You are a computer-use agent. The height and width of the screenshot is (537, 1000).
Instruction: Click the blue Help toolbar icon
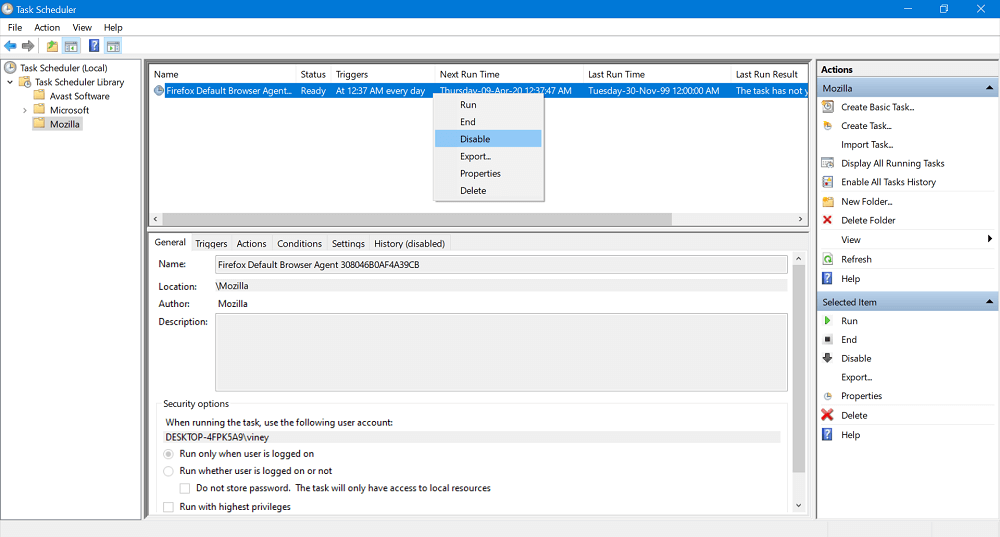tap(94, 46)
